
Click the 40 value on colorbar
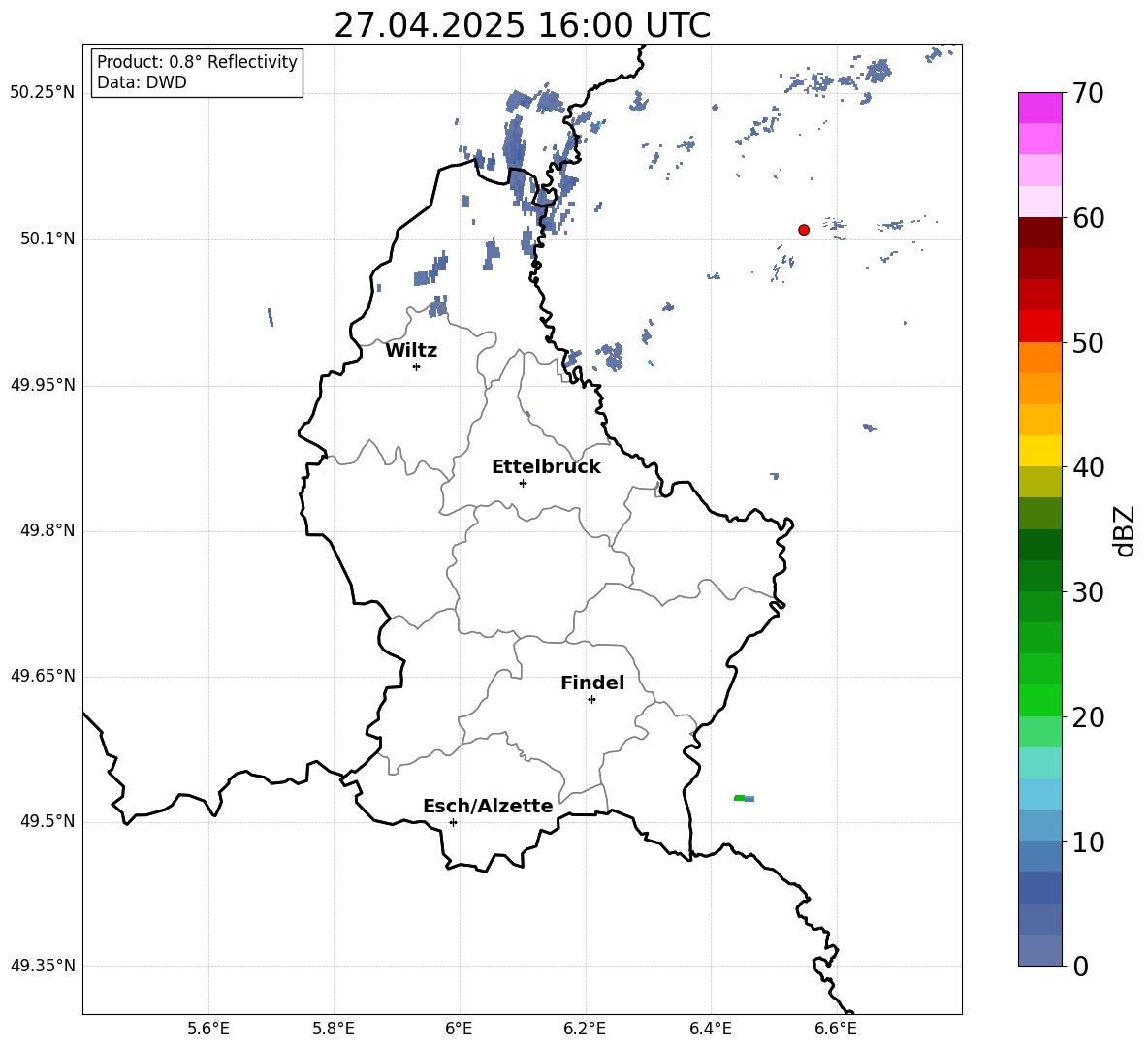(1089, 467)
